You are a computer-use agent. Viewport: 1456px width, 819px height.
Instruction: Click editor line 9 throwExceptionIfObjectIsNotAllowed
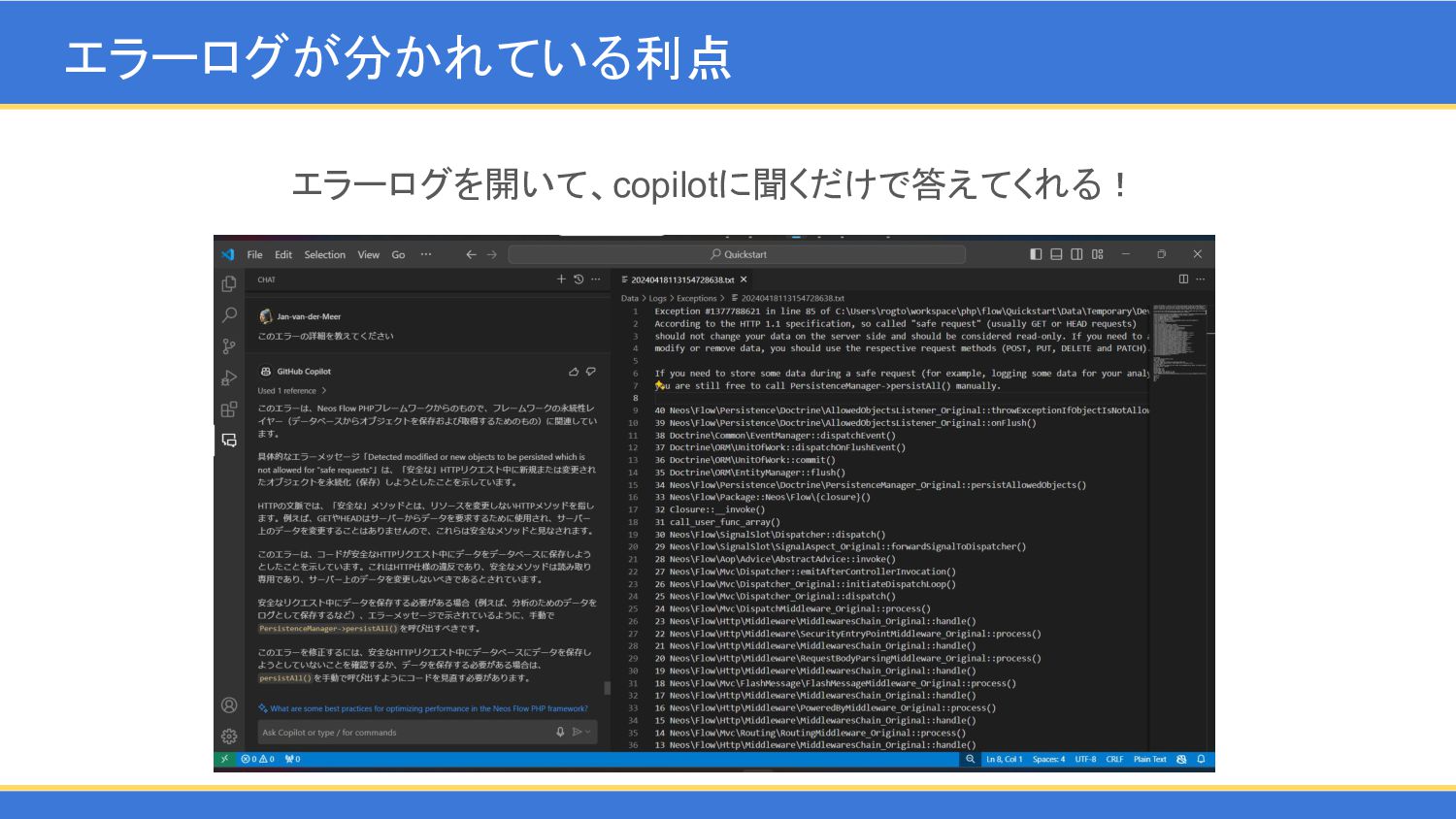click(x=901, y=410)
